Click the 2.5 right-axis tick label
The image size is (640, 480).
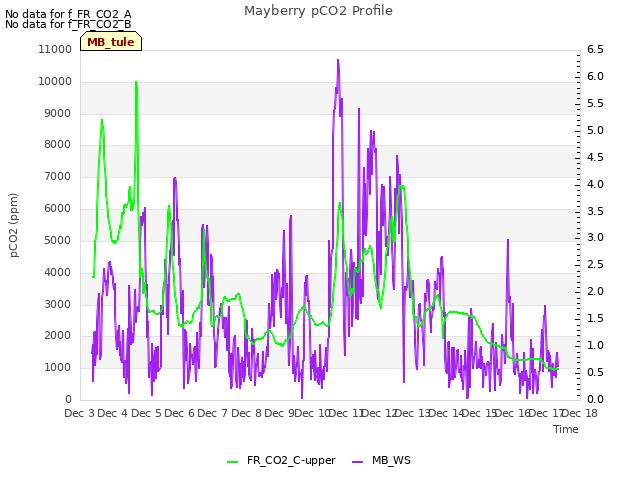click(595, 264)
